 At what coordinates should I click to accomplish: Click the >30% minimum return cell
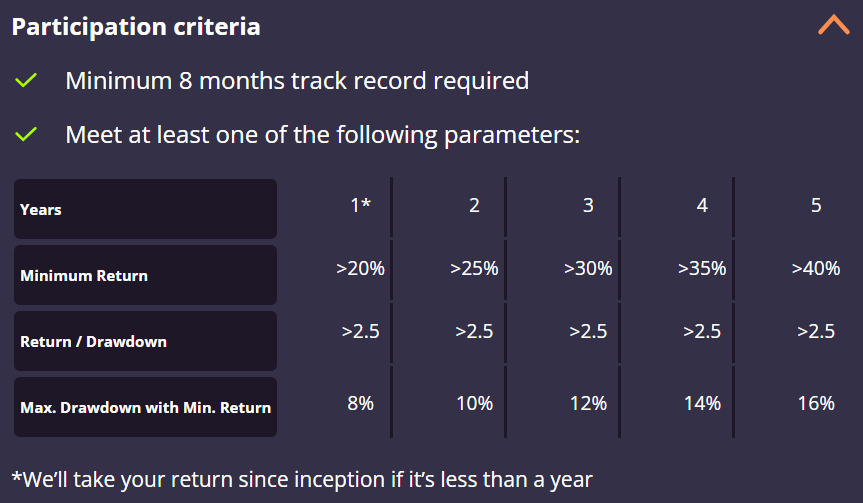(588, 268)
